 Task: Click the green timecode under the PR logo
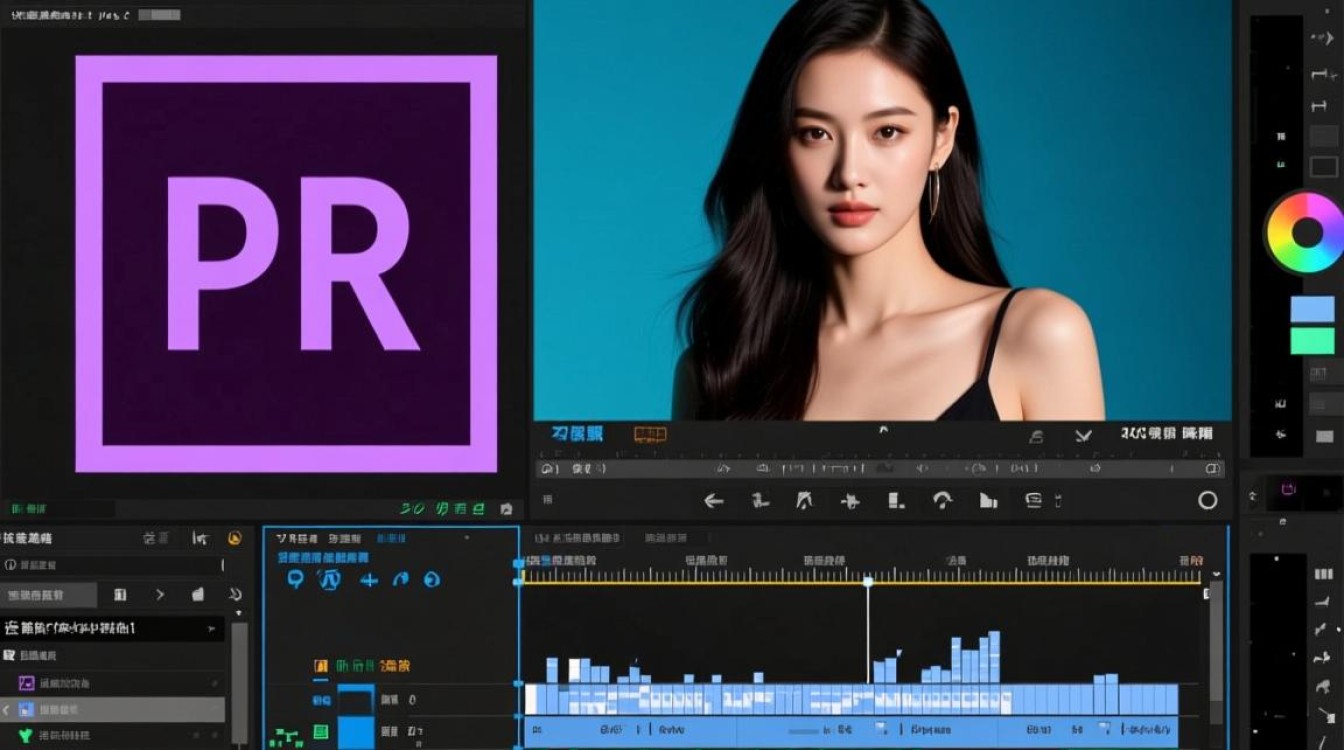point(441,509)
